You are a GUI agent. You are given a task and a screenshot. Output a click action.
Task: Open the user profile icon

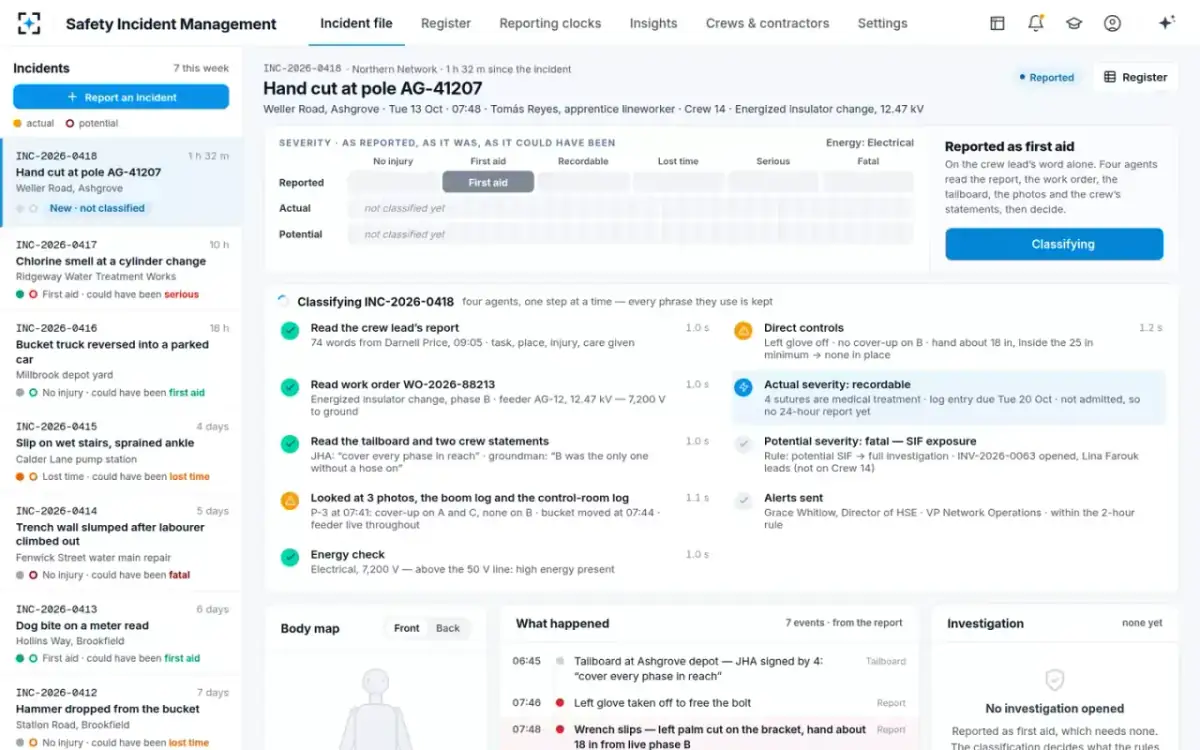point(1112,23)
